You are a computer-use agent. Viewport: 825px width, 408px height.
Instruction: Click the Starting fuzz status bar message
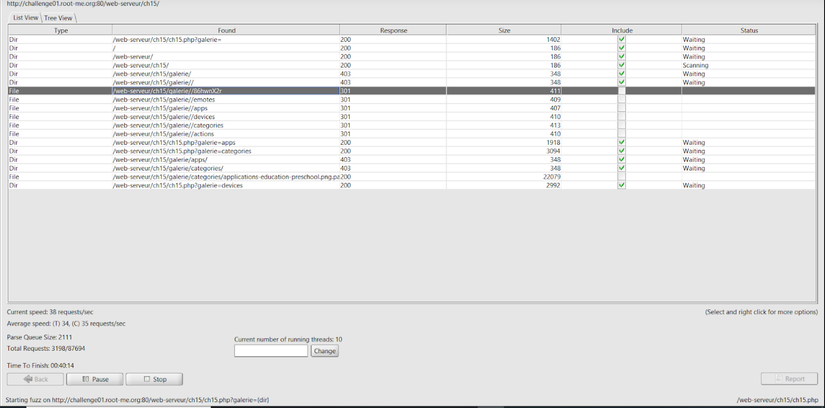[x=138, y=400]
